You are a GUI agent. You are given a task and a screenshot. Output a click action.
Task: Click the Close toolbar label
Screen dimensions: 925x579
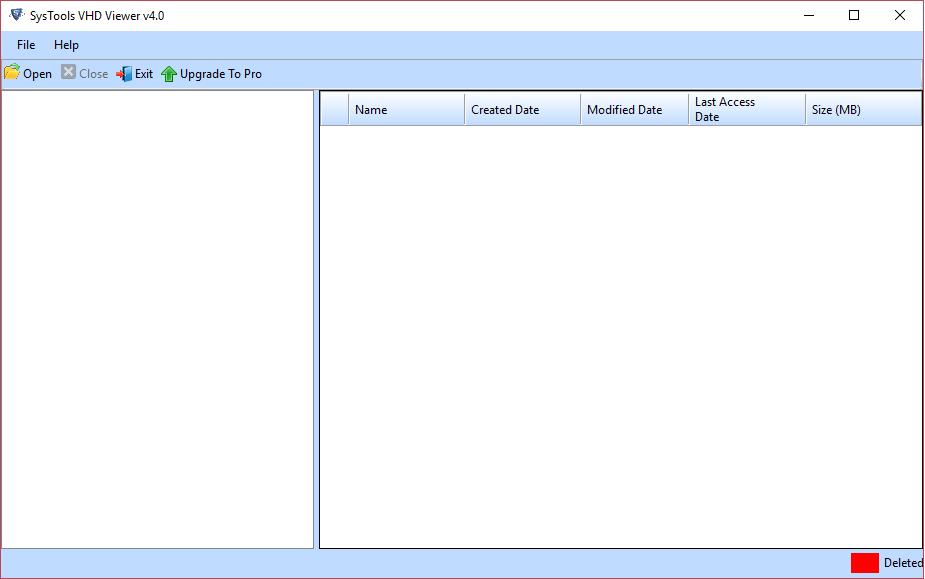[x=93, y=74]
